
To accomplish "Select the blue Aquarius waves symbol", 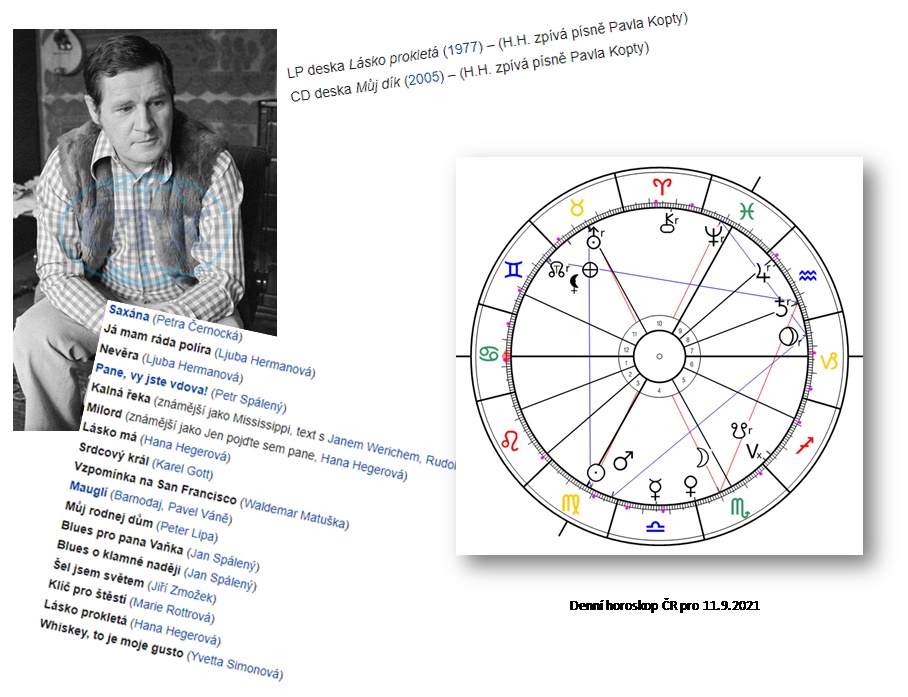I will tap(808, 273).
